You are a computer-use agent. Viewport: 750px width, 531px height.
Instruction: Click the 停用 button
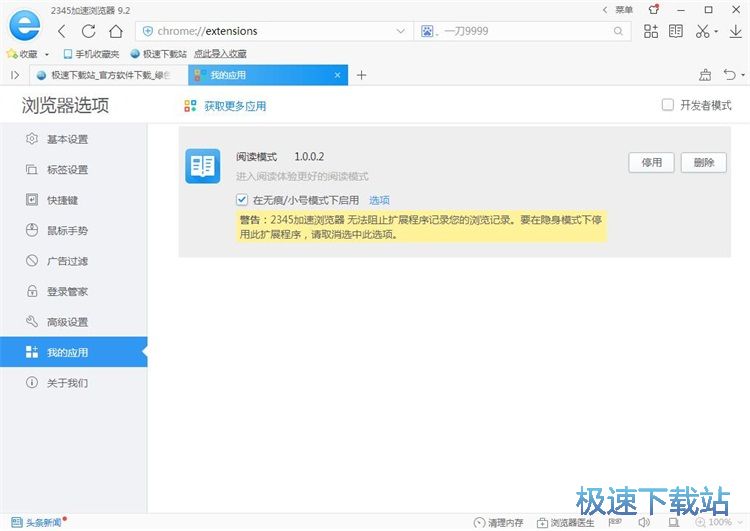(651, 163)
